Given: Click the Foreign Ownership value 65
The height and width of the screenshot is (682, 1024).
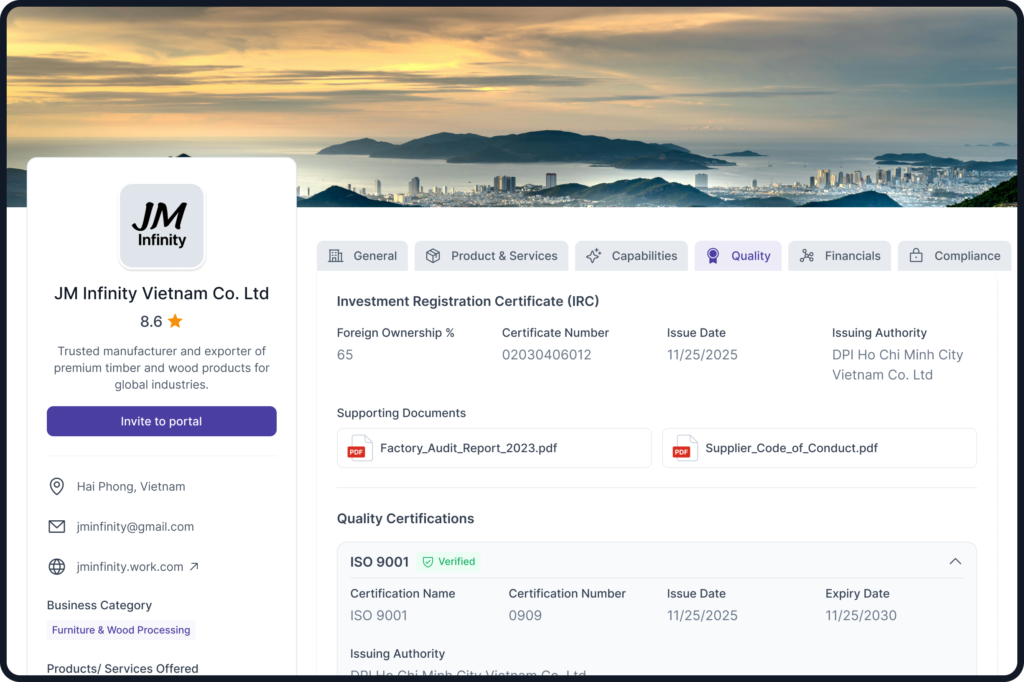Looking at the screenshot, I should (x=345, y=355).
